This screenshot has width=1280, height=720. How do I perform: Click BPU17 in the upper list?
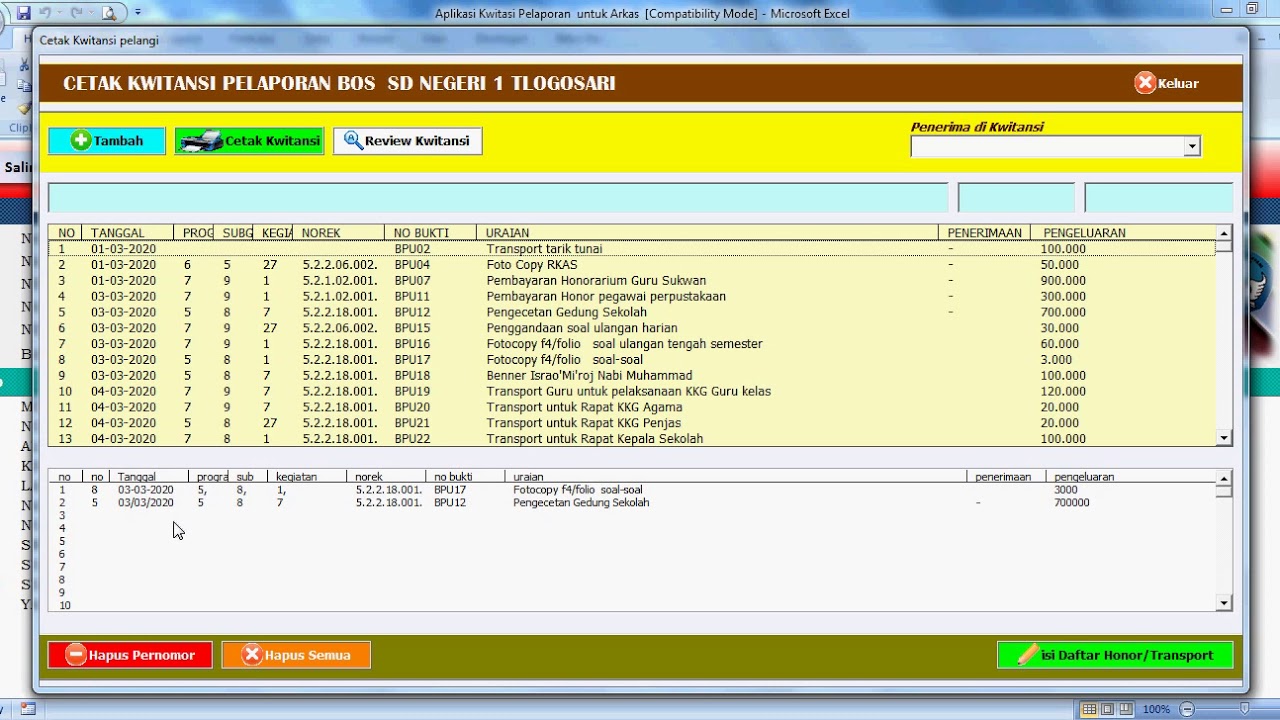click(x=412, y=360)
